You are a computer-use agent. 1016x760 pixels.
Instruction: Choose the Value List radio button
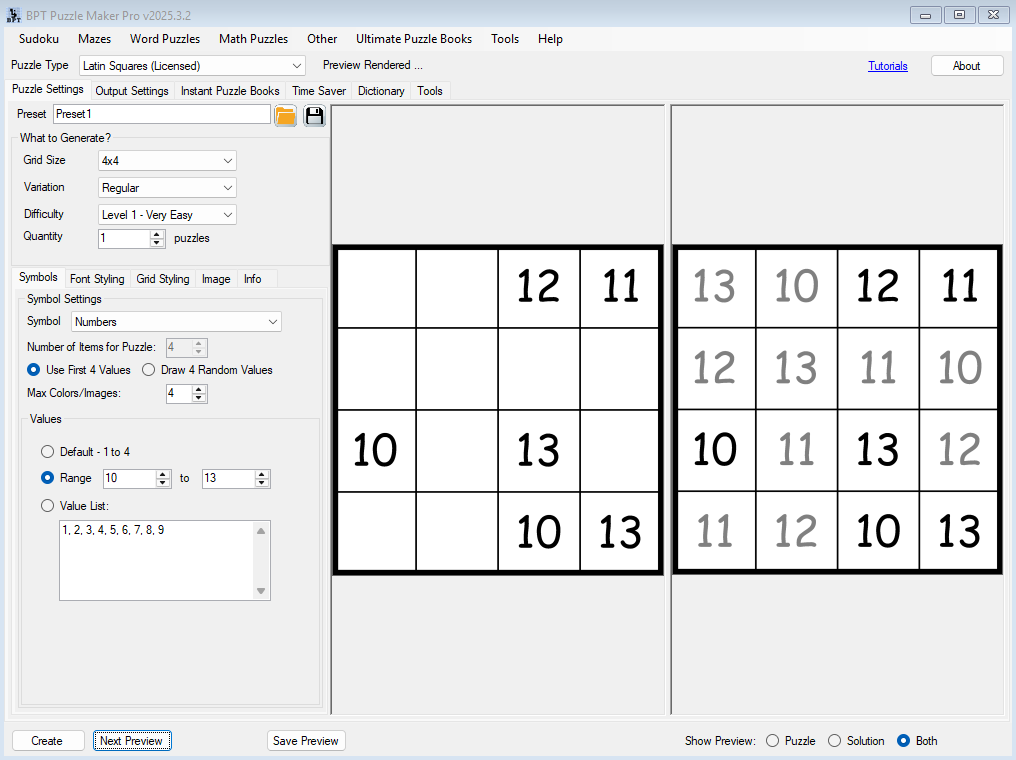coord(48,506)
